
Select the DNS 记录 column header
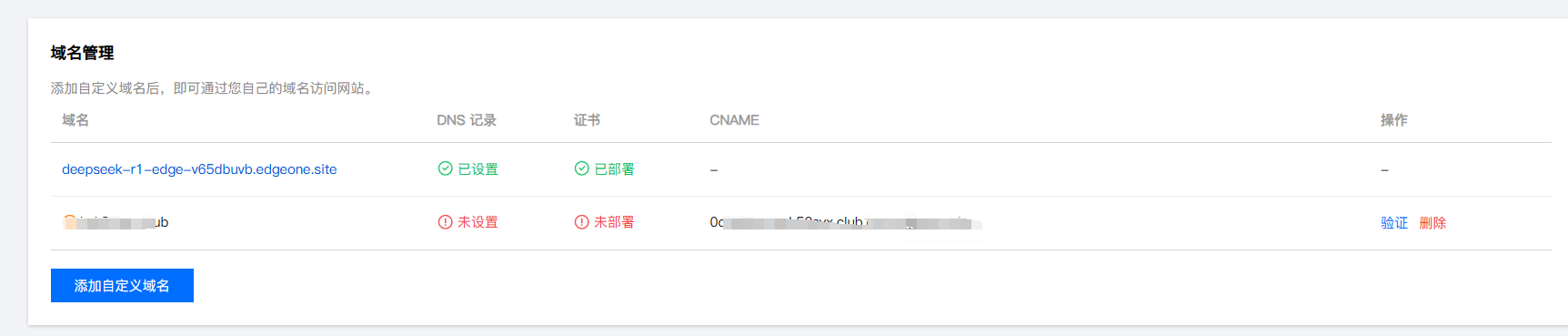pos(467,120)
